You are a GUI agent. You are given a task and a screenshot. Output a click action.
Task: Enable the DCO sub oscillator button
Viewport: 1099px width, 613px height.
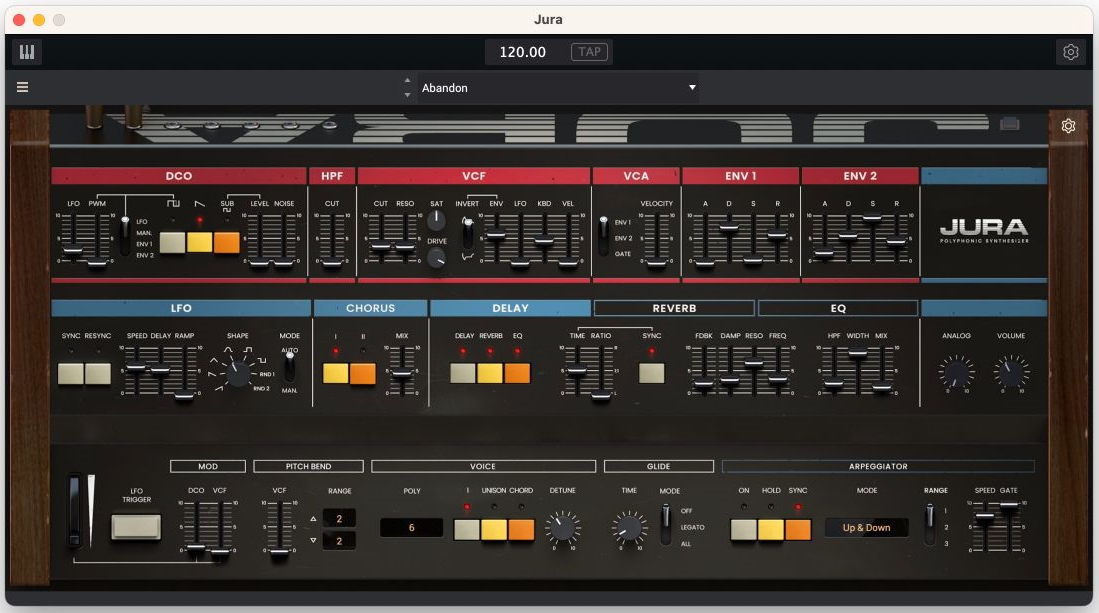click(x=226, y=243)
